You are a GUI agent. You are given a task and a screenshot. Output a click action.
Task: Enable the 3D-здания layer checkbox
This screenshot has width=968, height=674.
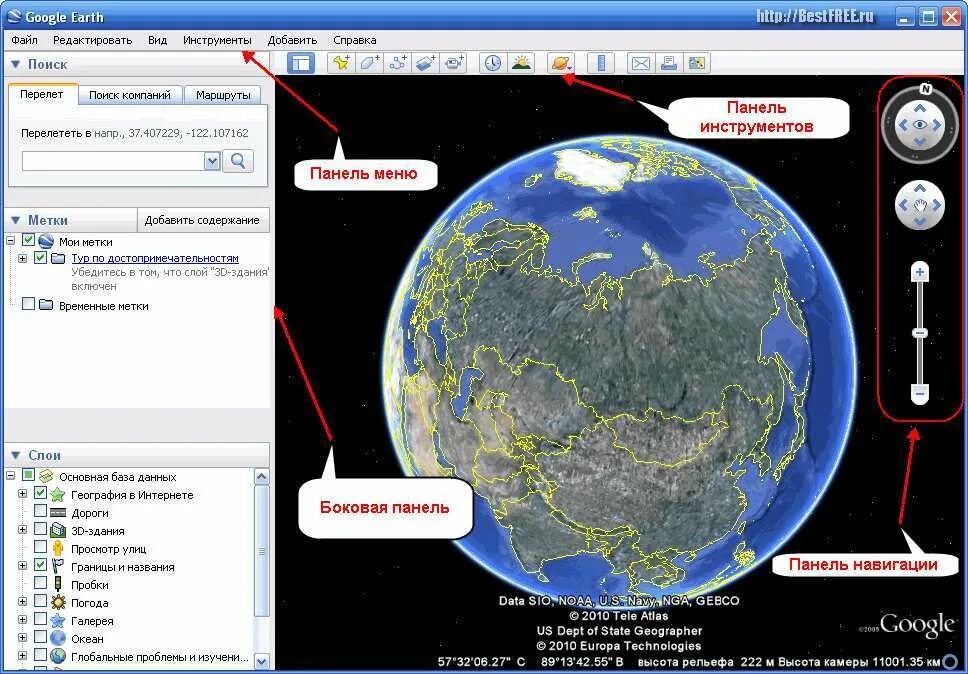41,529
